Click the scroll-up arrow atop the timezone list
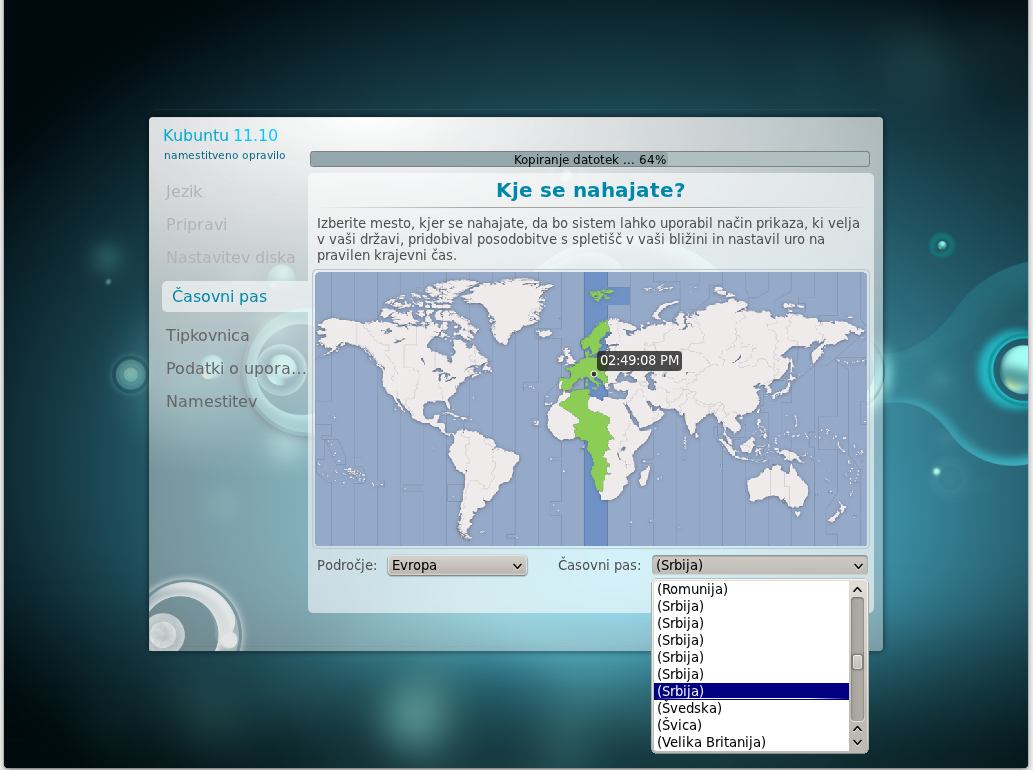Screen dimensions: 1033x770 point(857,590)
